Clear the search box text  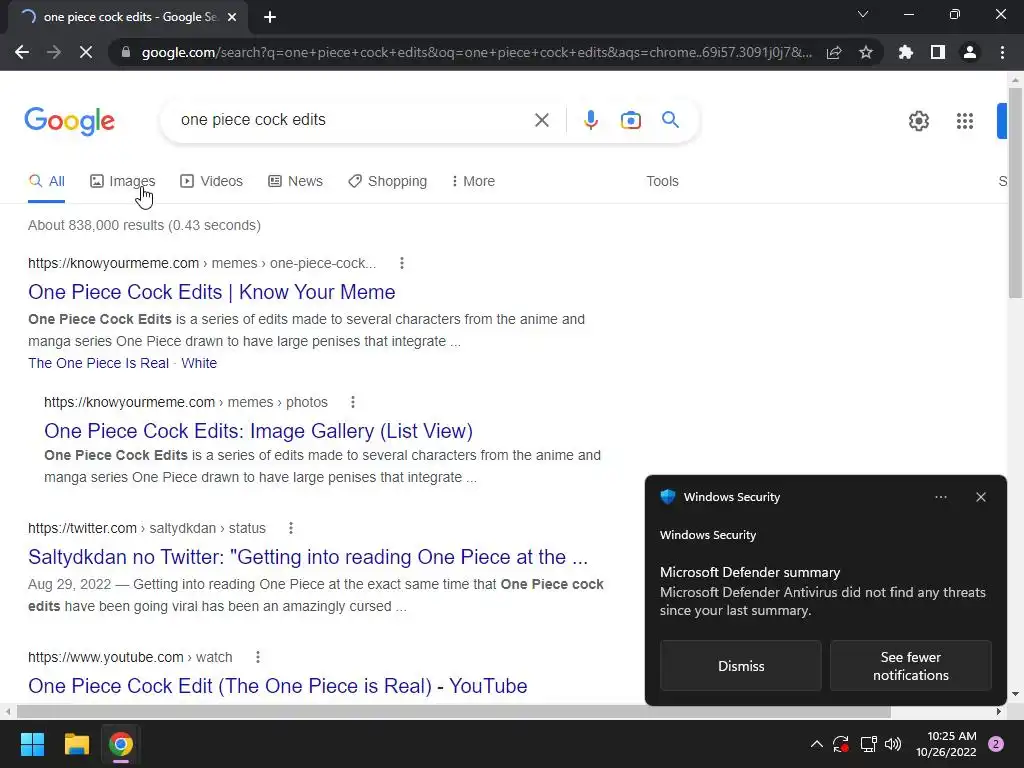coord(541,120)
